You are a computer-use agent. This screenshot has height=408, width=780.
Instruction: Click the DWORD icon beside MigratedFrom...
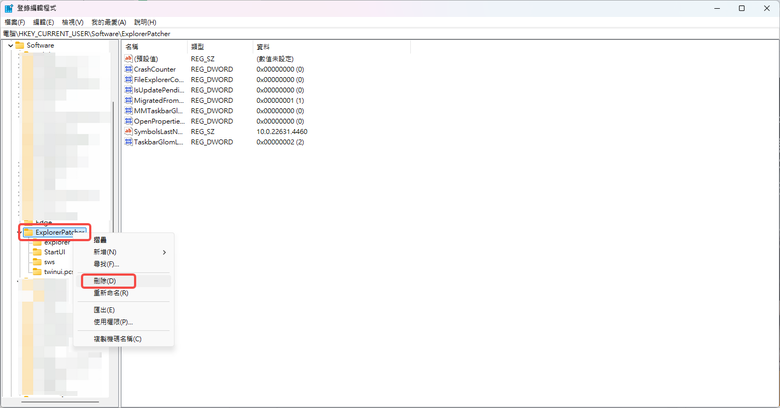click(x=128, y=101)
